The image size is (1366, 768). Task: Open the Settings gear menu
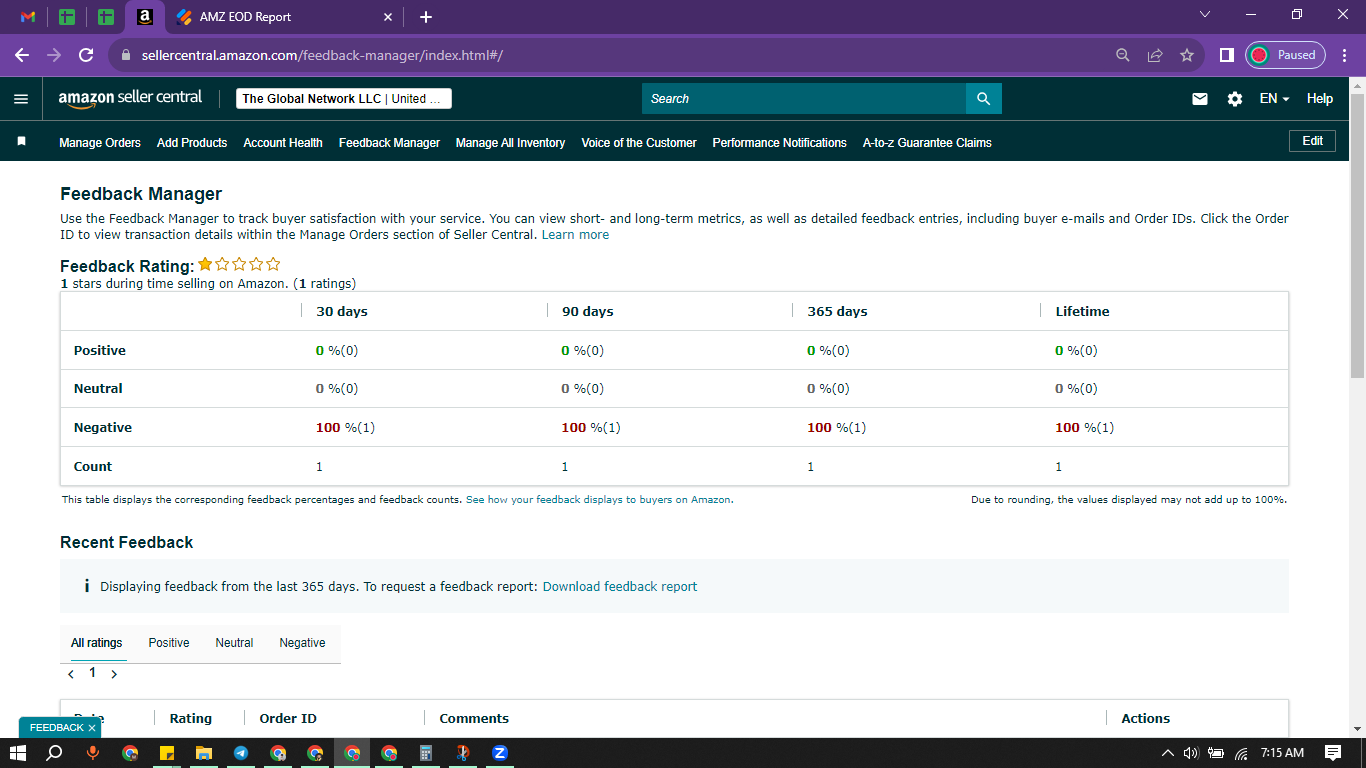[1235, 99]
